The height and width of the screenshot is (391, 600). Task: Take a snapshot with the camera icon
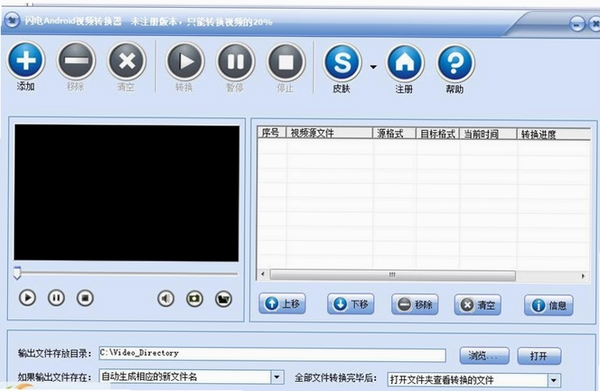pos(194,298)
